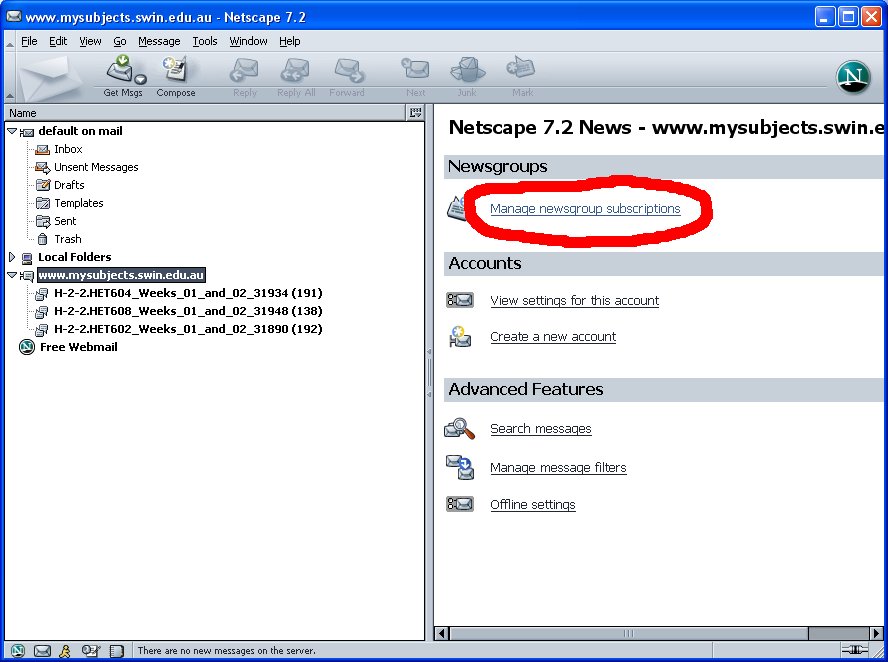Click the title bar mail icon
This screenshot has width=888, height=662.
14,16
